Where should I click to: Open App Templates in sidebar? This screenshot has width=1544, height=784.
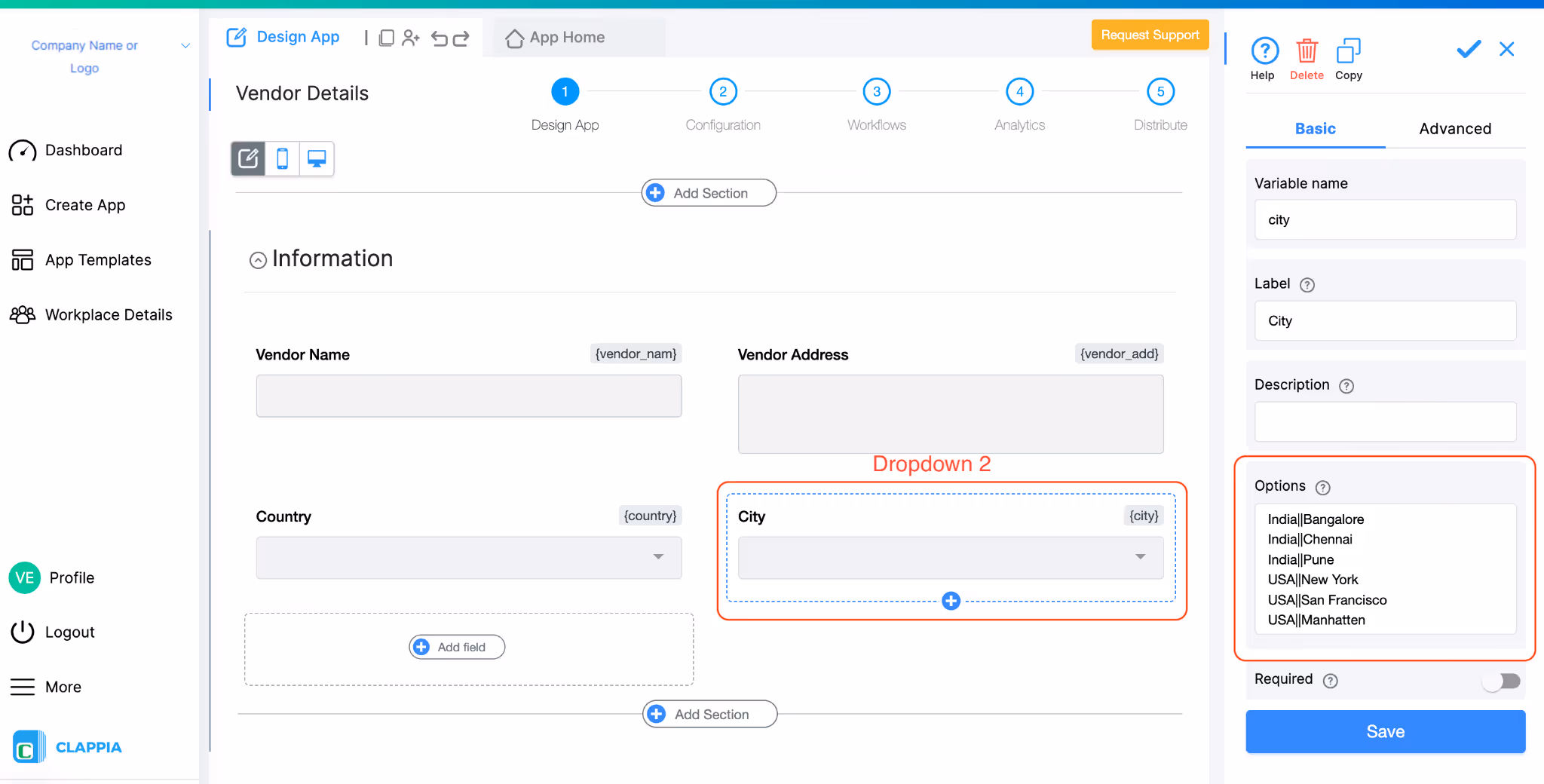click(81, 260)
